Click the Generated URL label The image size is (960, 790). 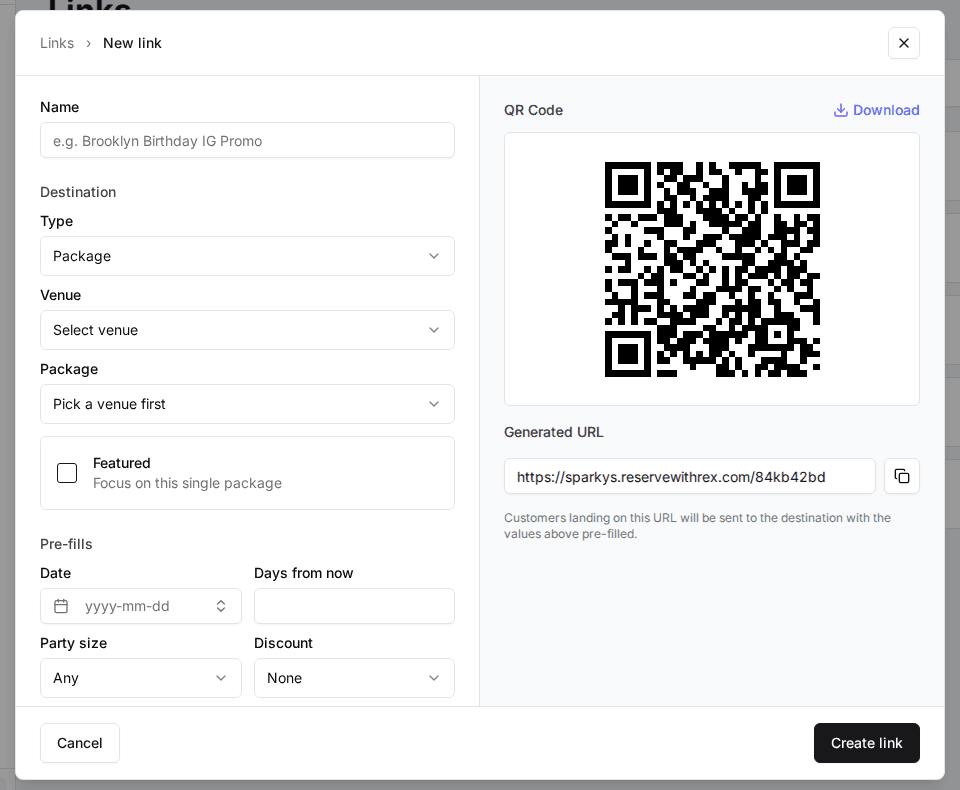coord(553,432)
